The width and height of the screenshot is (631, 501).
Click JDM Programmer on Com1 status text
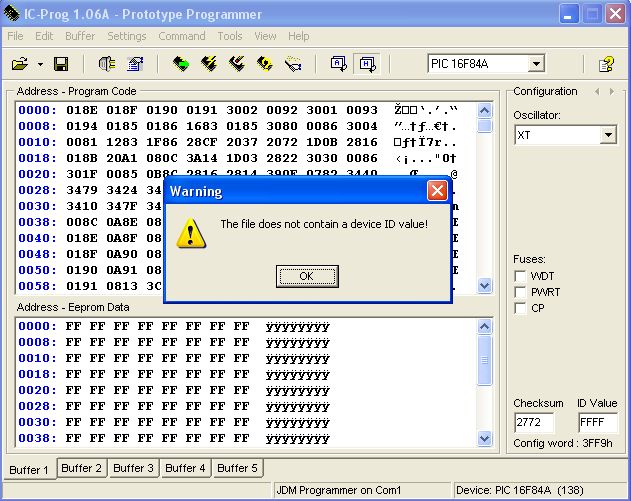click(338, 490)
